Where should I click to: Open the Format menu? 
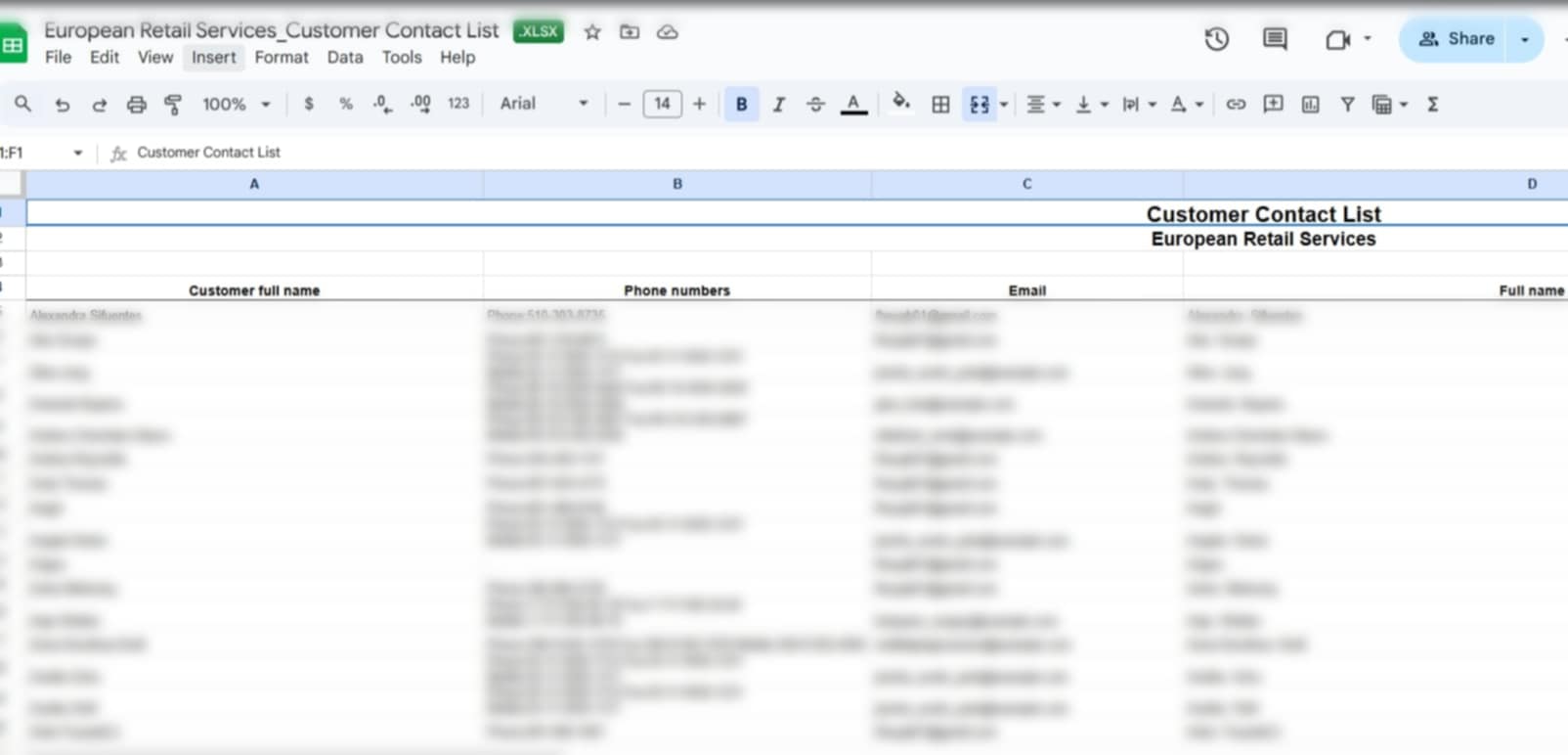coord(282,58)
